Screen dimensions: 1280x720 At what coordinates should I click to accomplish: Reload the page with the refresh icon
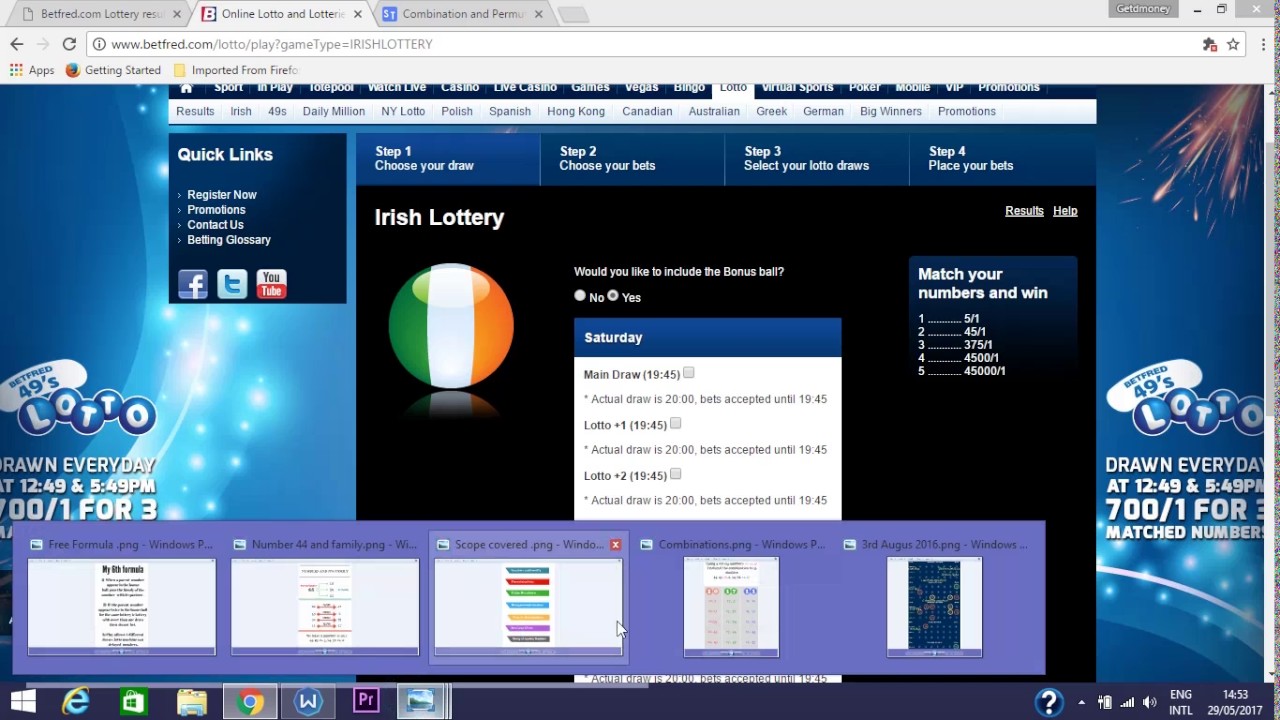(x=69, y=44)
